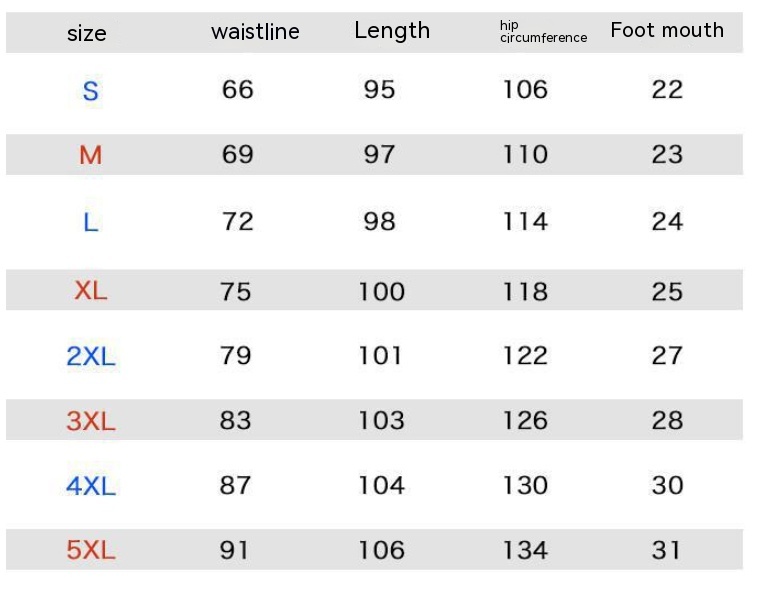The width and height of the screenshot is (773, 593).
Task: Click the "waistline" column header
Action: pos(255,31)
